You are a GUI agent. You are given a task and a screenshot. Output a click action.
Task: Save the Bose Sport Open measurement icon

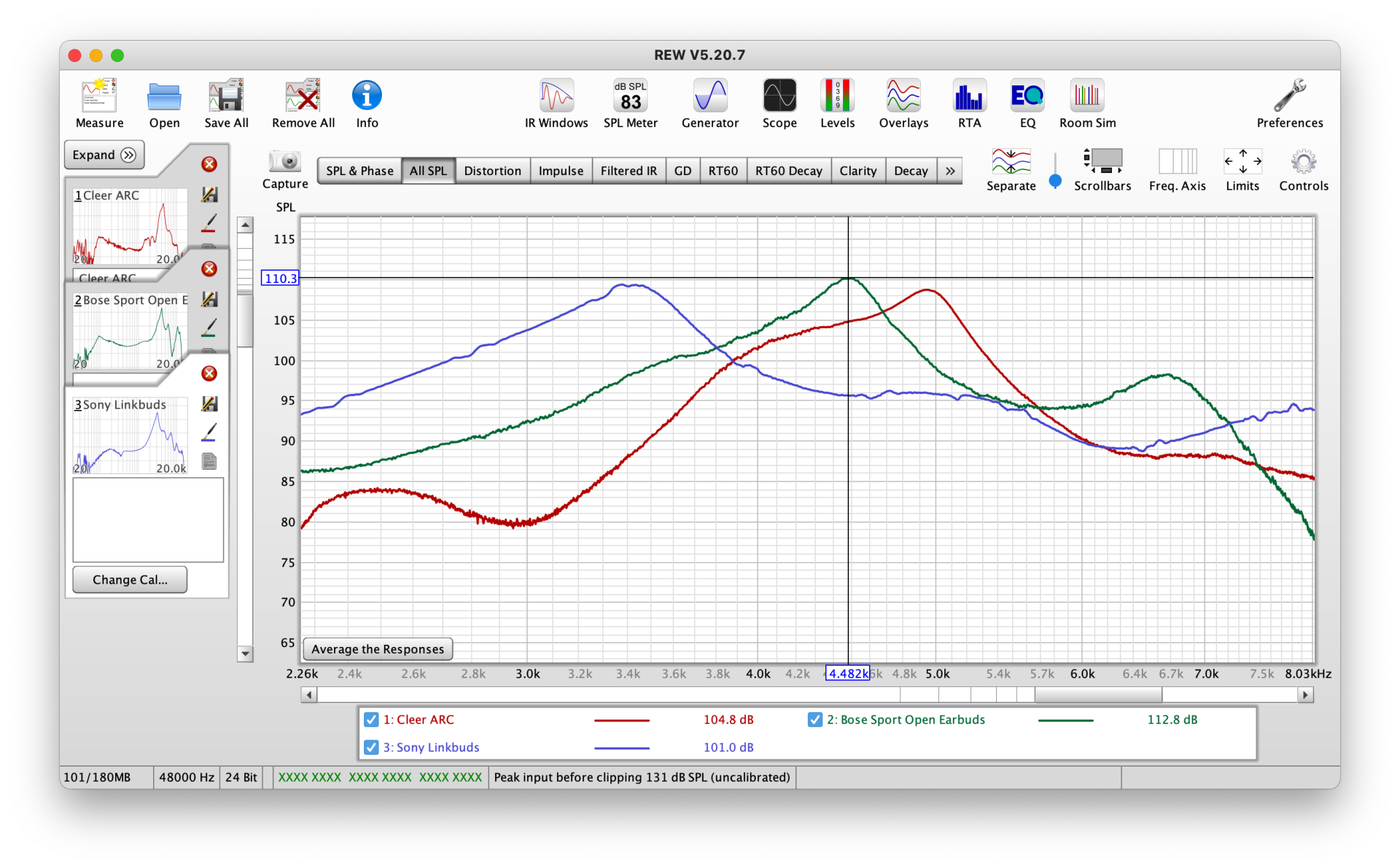pyautogui.click(x=209, y=299)
